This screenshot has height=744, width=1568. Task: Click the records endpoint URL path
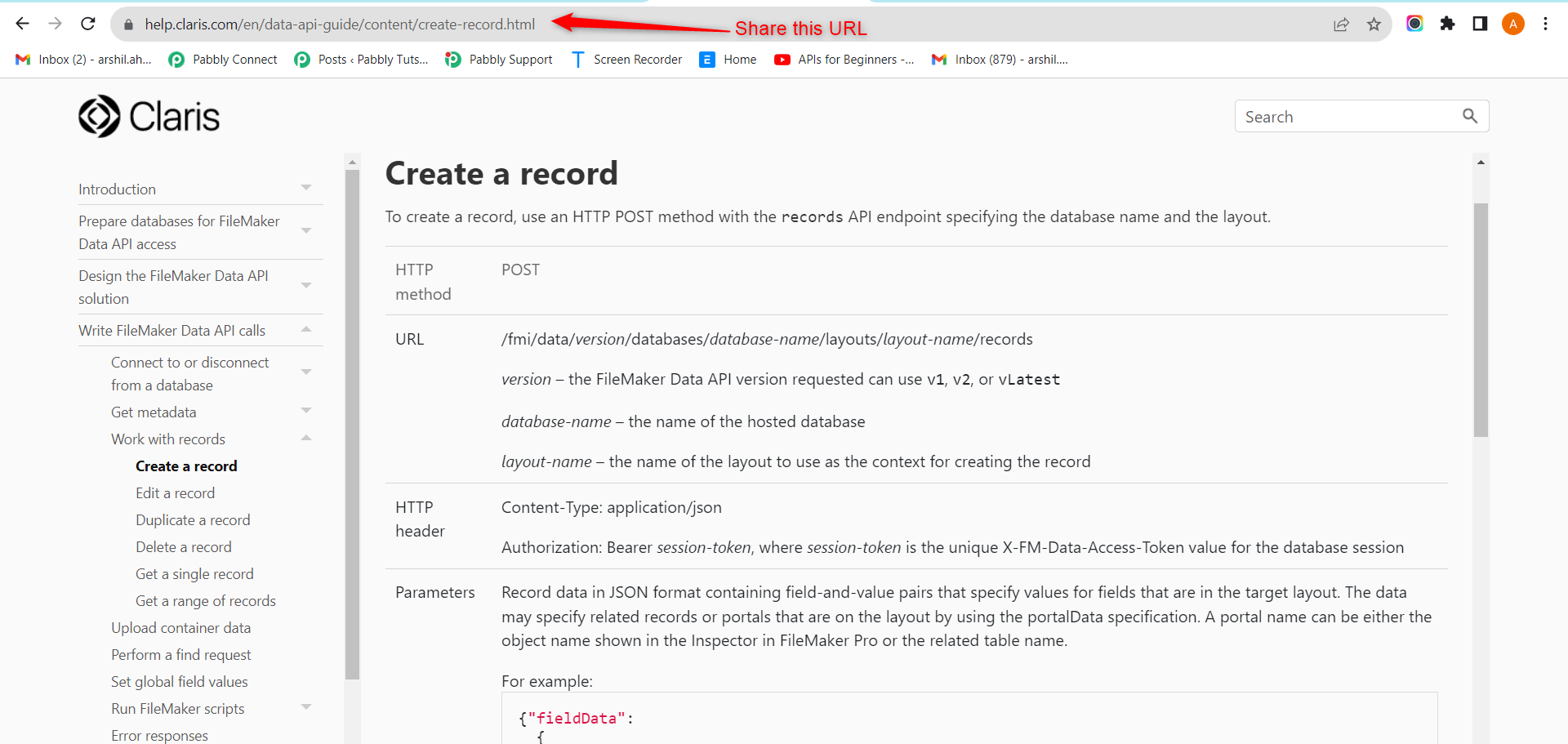coord(767,340)
